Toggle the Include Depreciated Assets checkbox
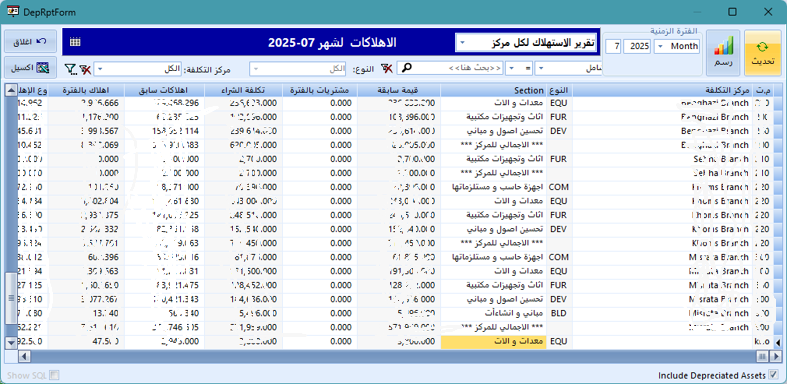Image resolution: width=787 pixels, height=384 pixels. [773, 375]
